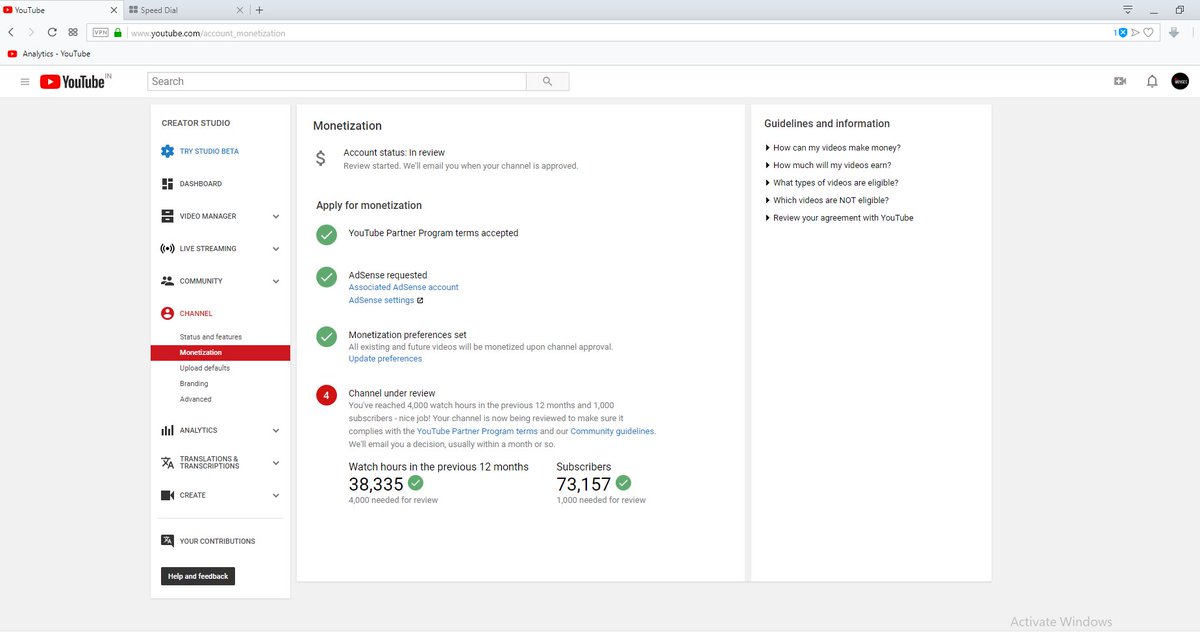Expand 'How can my videos make money?'
The image size is (1200, 632).
click(x=833, y=148)
